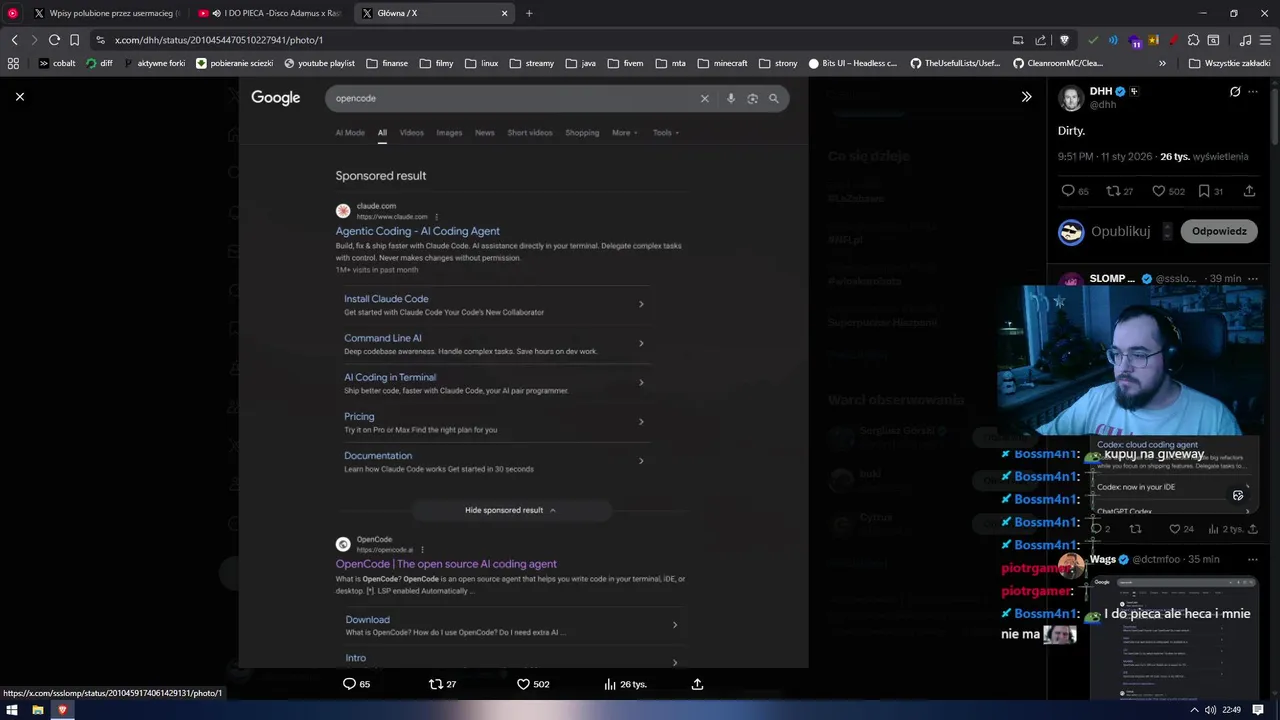Screen dimensions: 1280x720
Task: Open the browser hamburger main menu
Action: click(x=1265, y=40)
